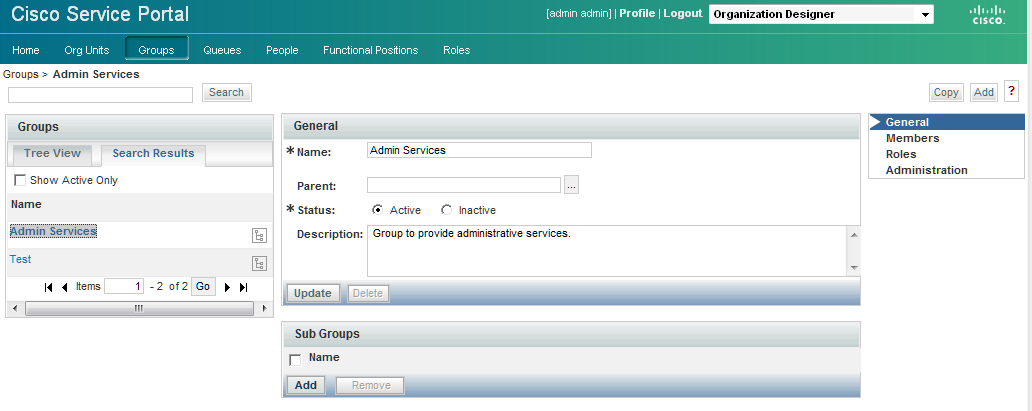Select the Inactive status radio button
This screenshot has height=411, width=1032.
447,210
